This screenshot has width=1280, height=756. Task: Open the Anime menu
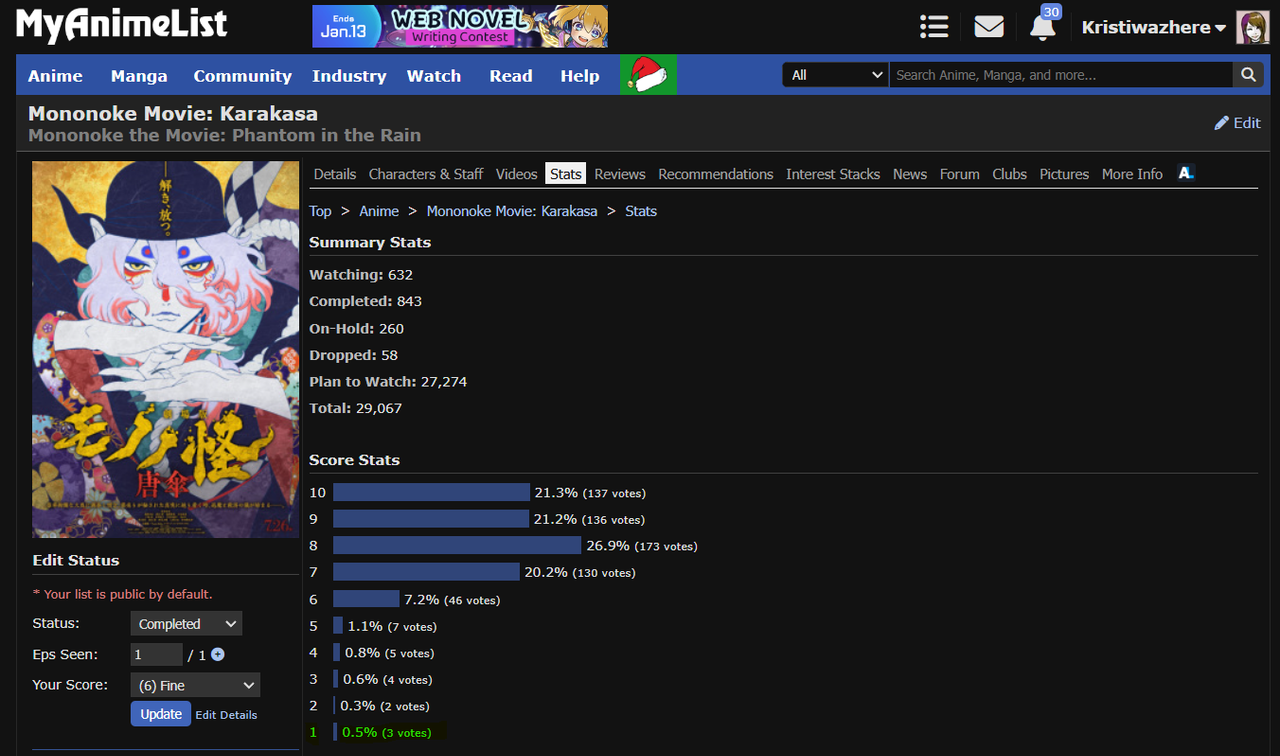[x=56, y=76]
